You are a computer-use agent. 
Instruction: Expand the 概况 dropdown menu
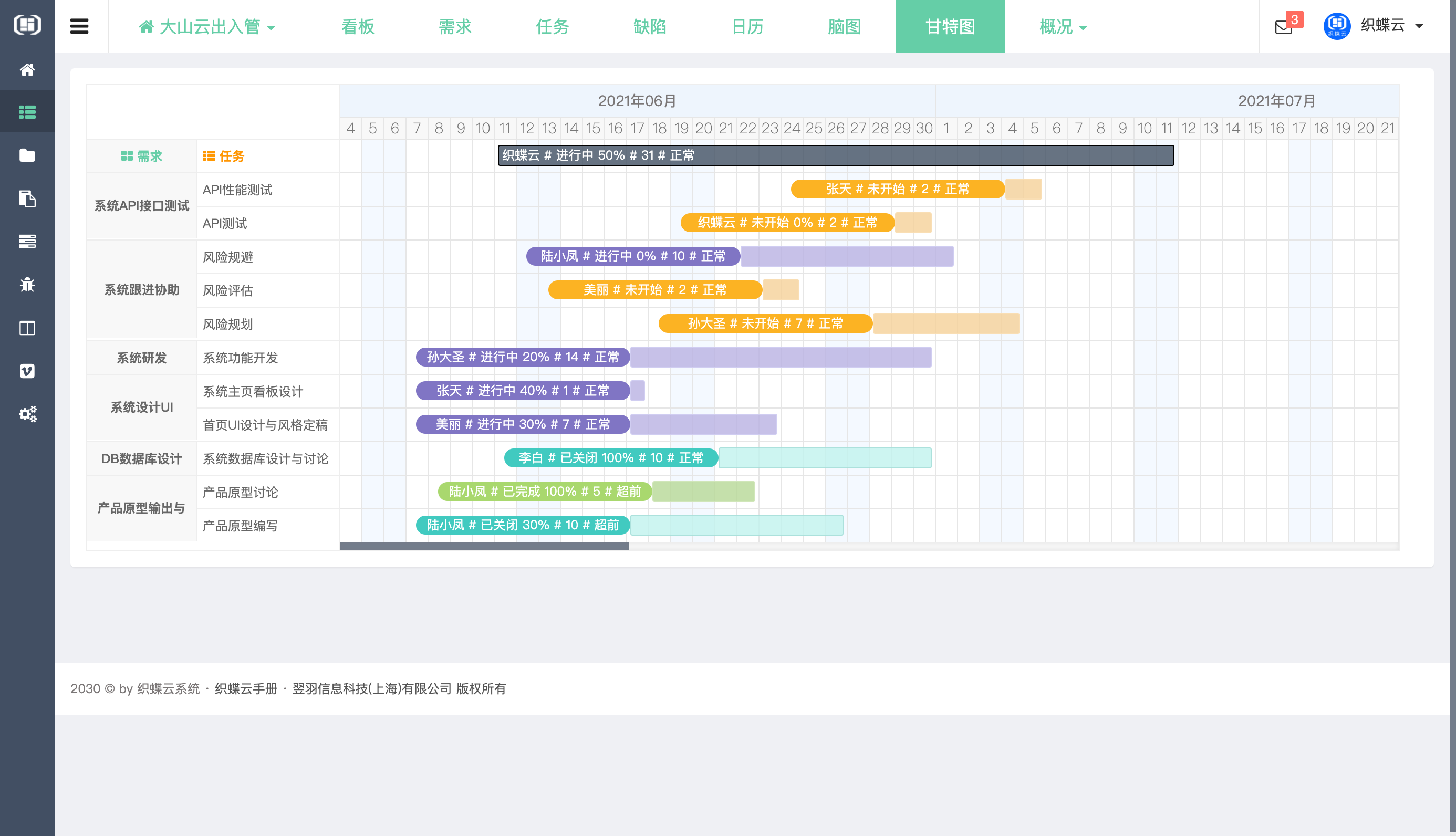pyautogui.click(x=1063, y=27)
